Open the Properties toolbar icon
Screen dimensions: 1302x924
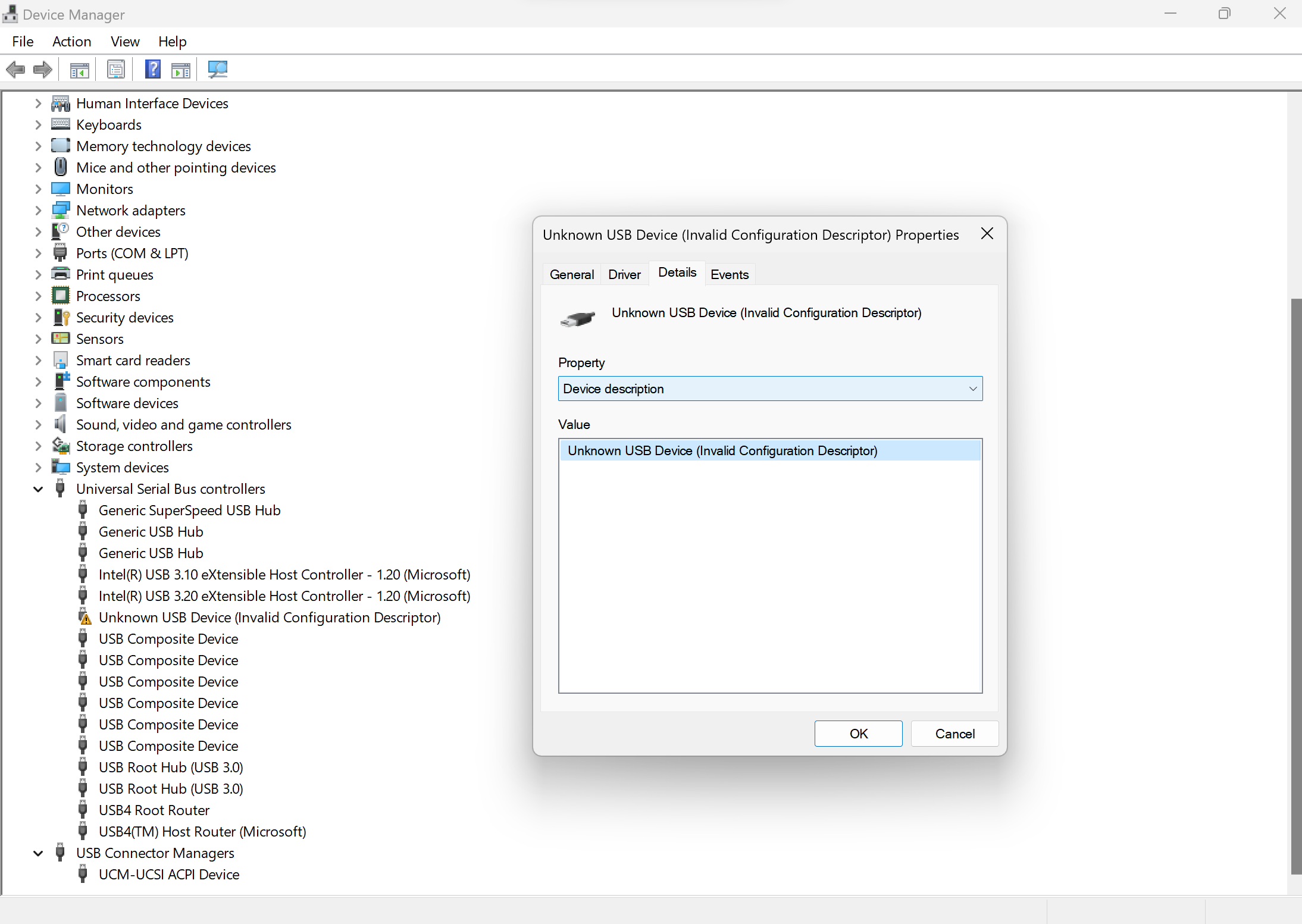click(116, 70)
